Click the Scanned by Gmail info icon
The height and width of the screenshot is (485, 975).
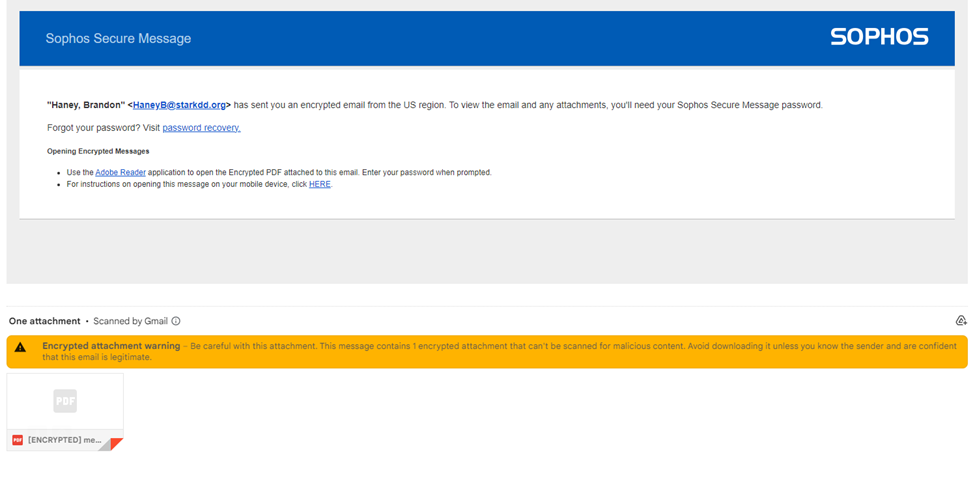176,321
